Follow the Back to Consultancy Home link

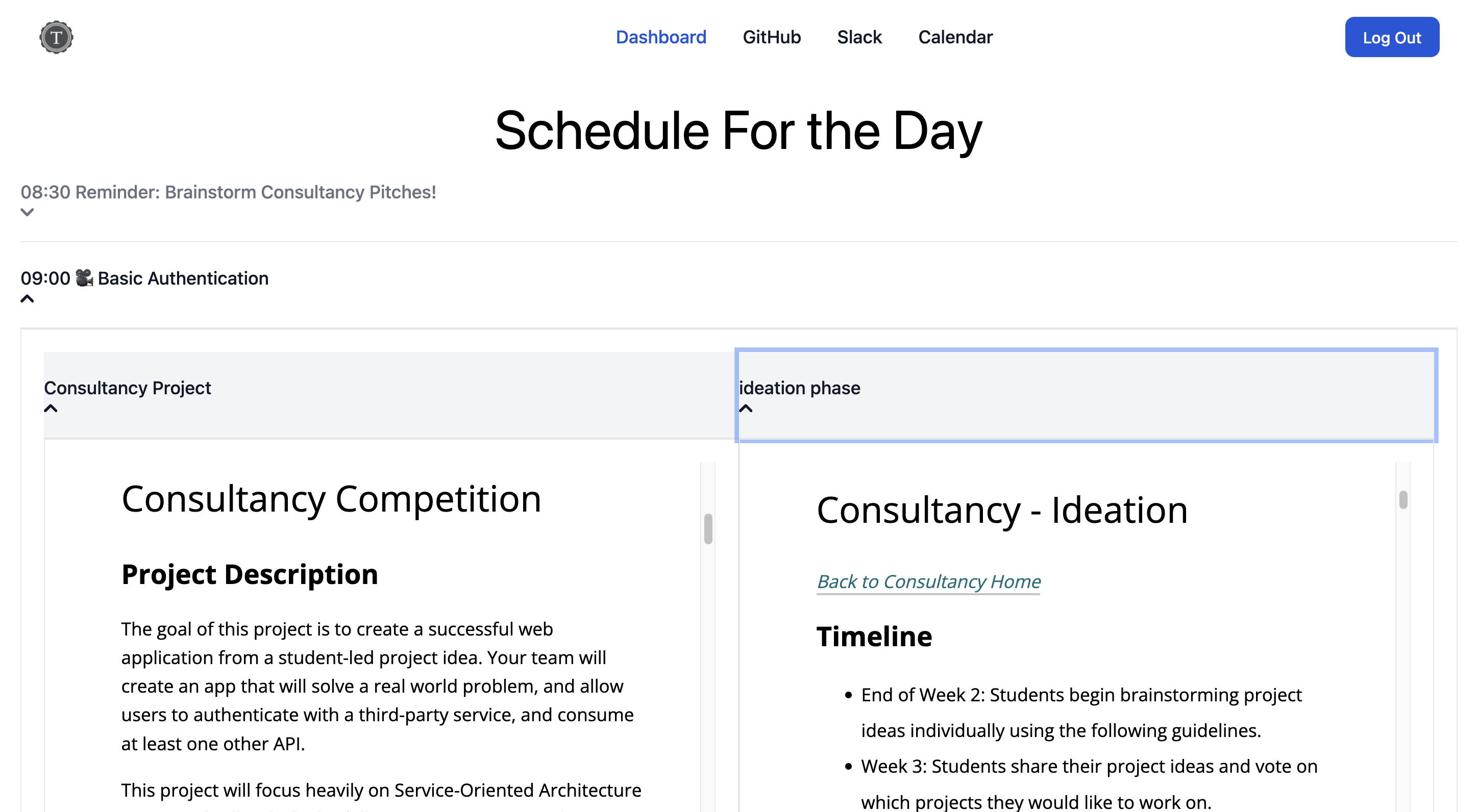928,581
